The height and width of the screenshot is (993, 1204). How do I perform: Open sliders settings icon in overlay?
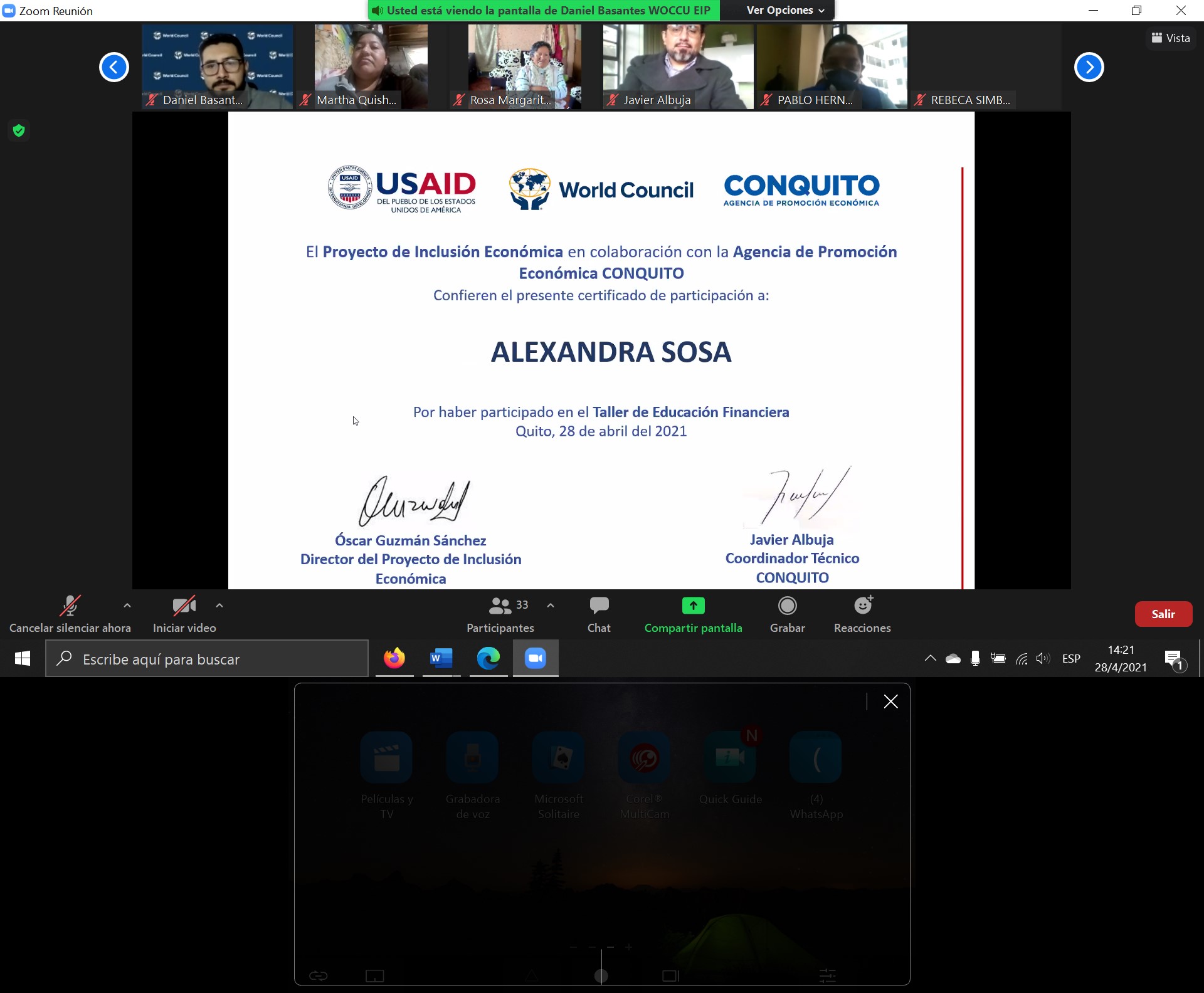click(x=828, y=975)
